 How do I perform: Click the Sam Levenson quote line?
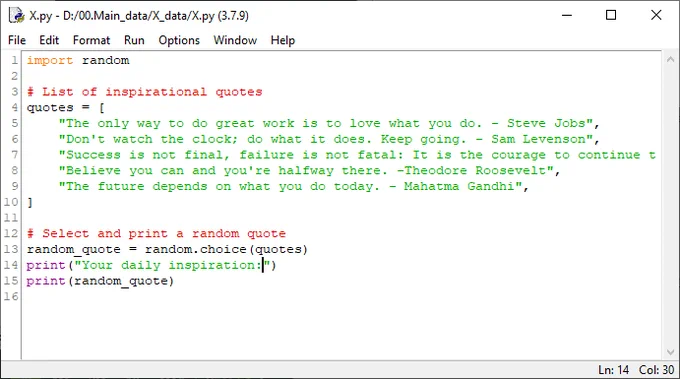pyautogui.click(x=329, y=139)
